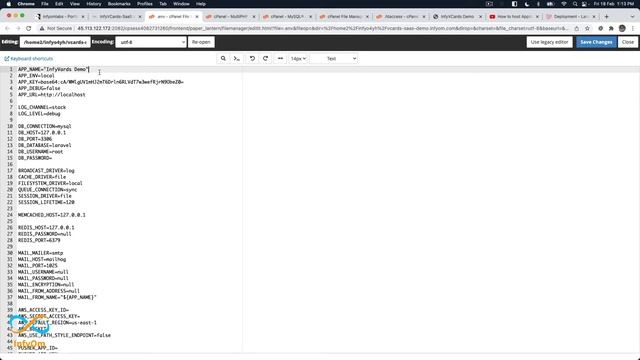Click Use legacy editor button
Image resolution: width=640 pixels, height=360 pixels.
(549, 42)
